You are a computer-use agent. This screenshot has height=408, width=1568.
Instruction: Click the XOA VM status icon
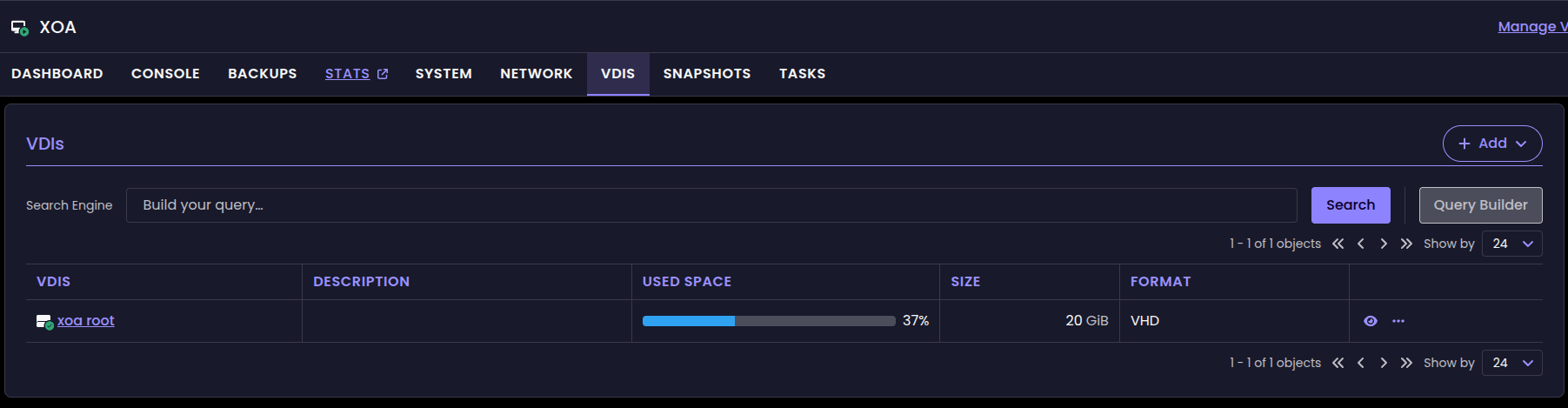pos(19,28)
